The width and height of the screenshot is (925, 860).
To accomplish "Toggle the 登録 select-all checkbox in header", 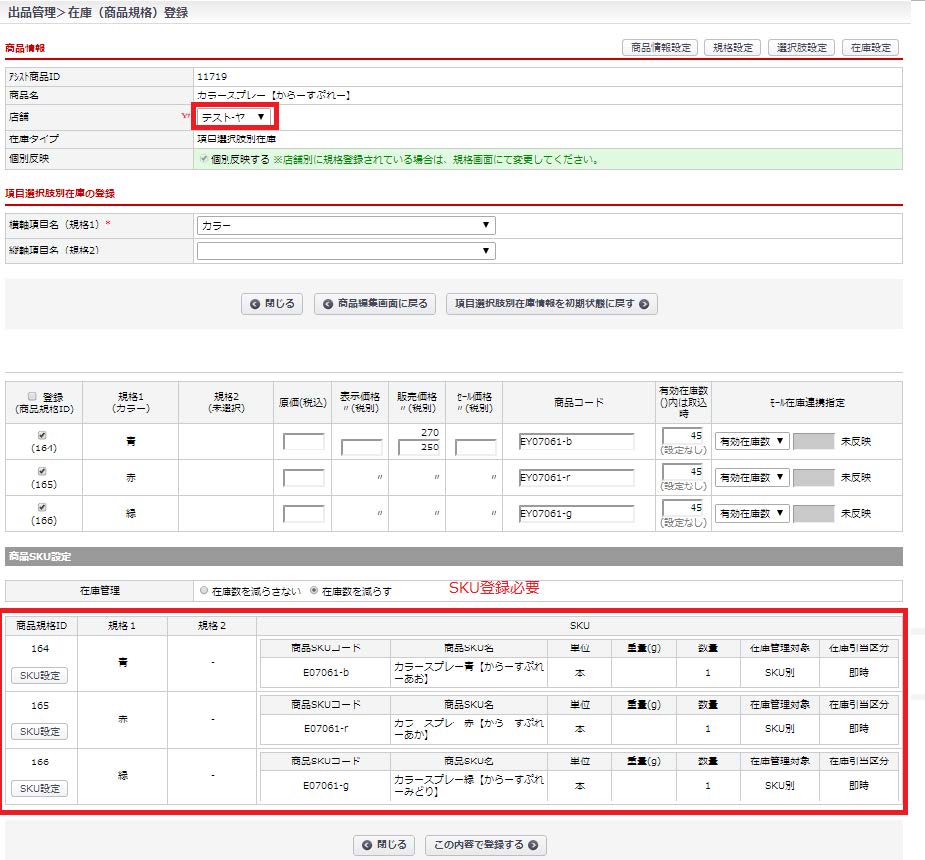I will (x=32, y=396).
